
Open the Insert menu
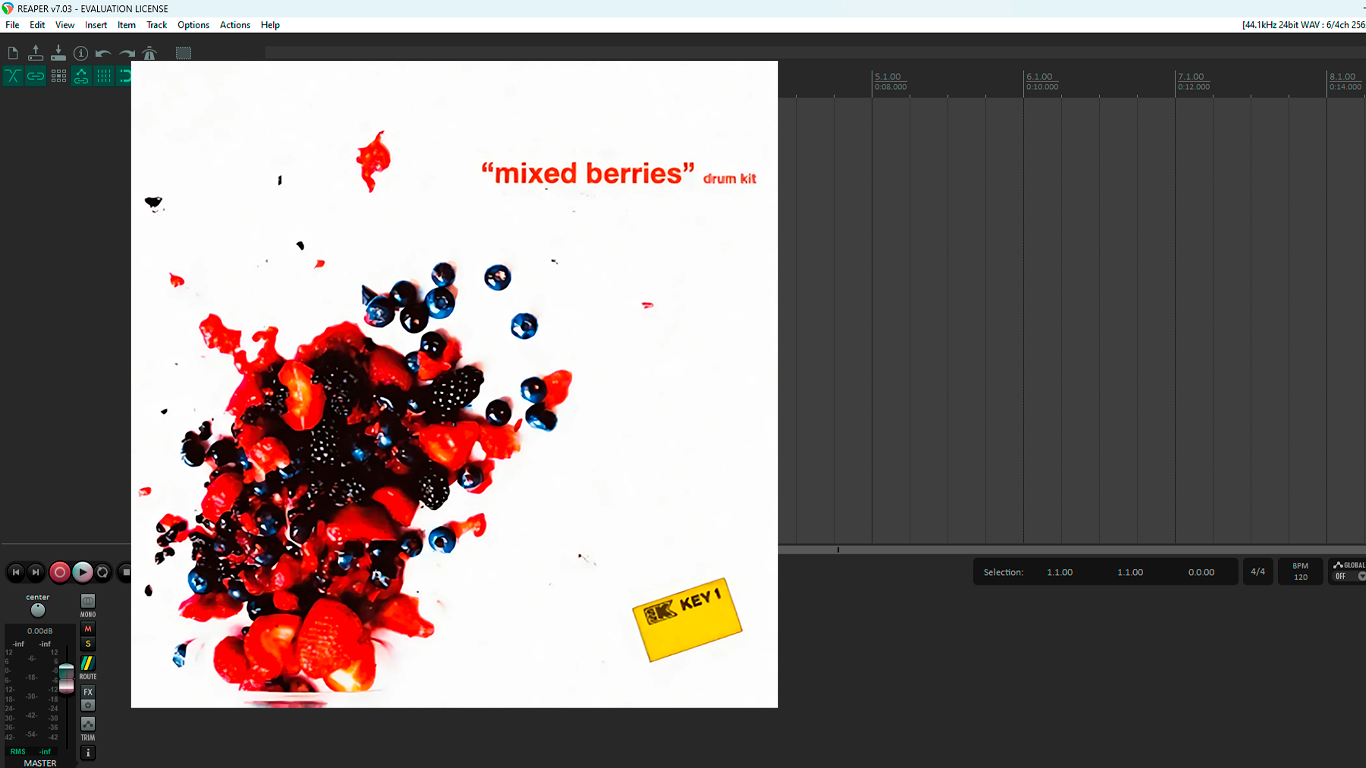96,25
